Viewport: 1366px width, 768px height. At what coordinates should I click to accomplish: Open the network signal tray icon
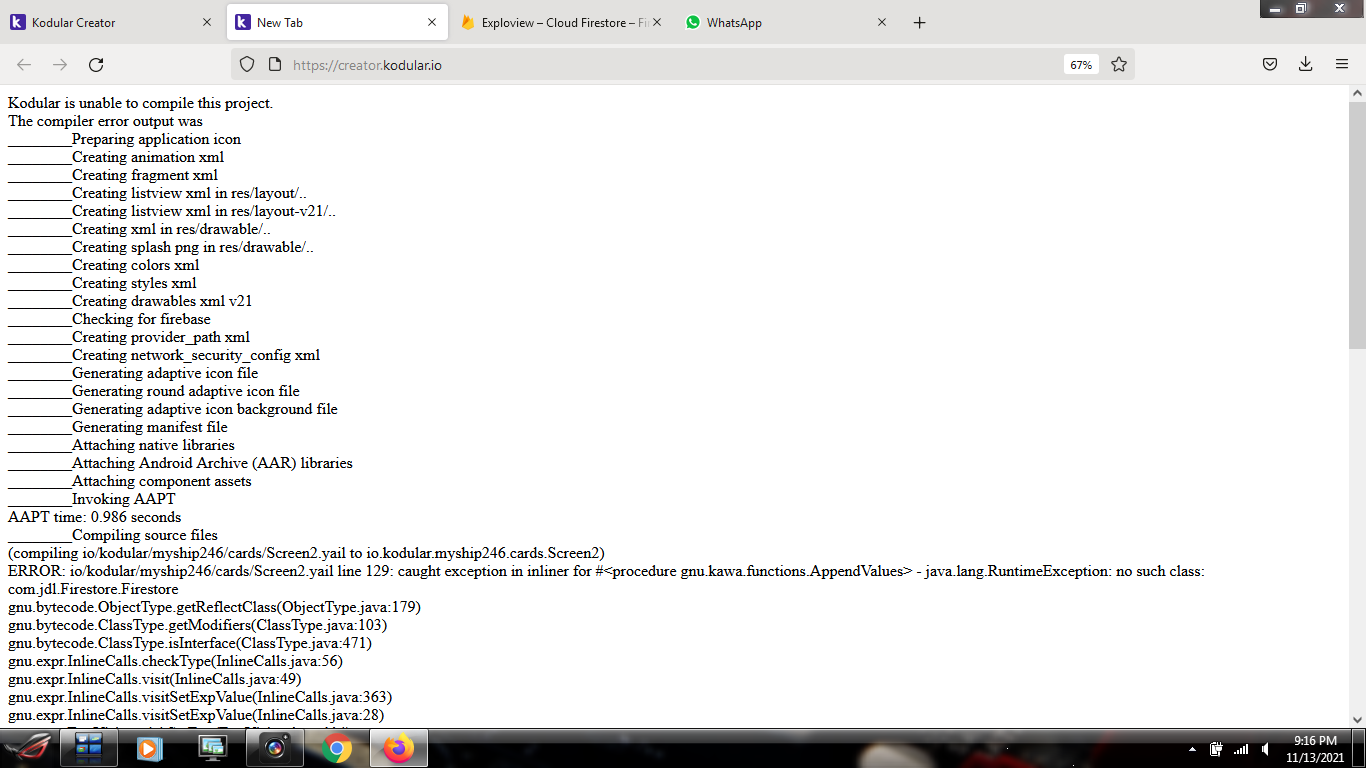pyautogui.click(x=1241, y=749)
